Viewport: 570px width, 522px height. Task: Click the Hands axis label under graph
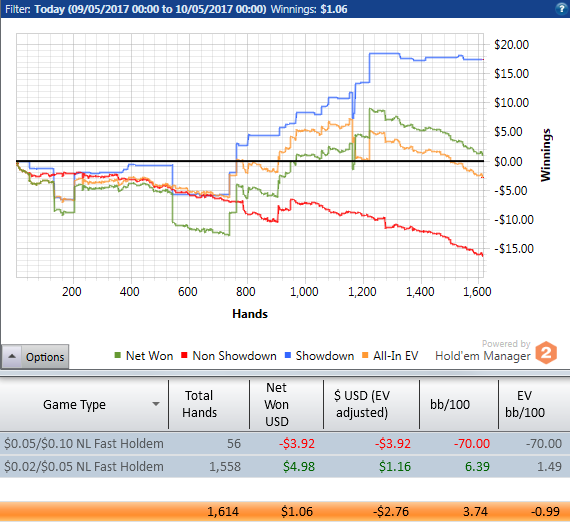(250, 313)
